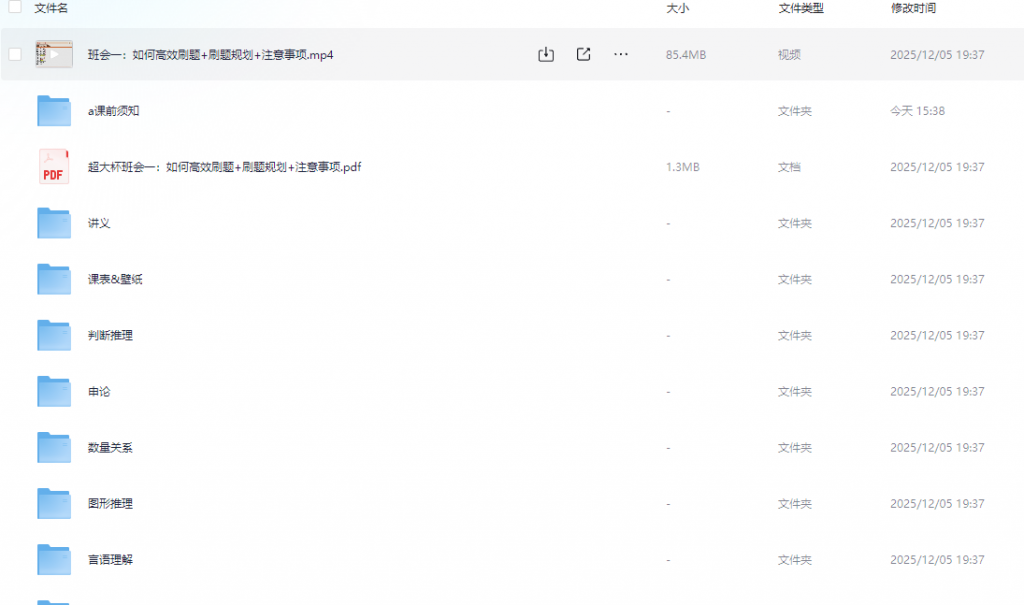Click the folder icon of 数量关系

pos(53,447)
